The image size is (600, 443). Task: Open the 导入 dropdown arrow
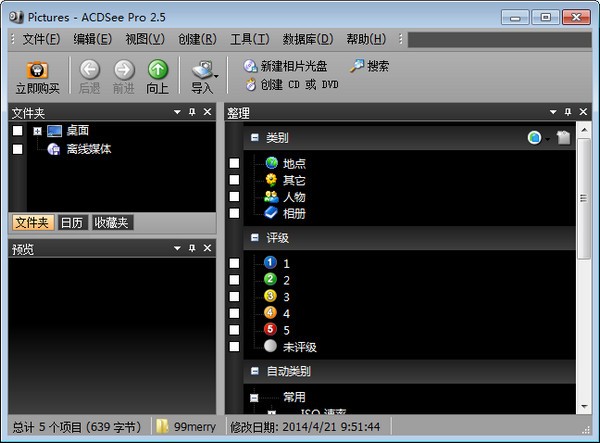pyautogui.click(x=216, y=76)
